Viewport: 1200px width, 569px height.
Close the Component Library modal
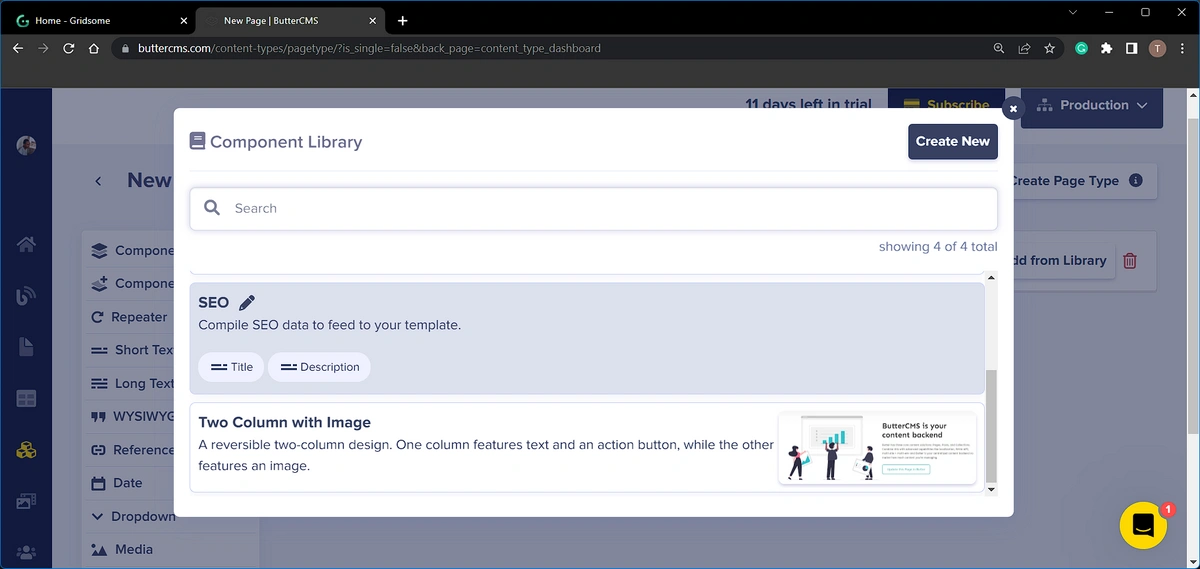[1013, 108]
